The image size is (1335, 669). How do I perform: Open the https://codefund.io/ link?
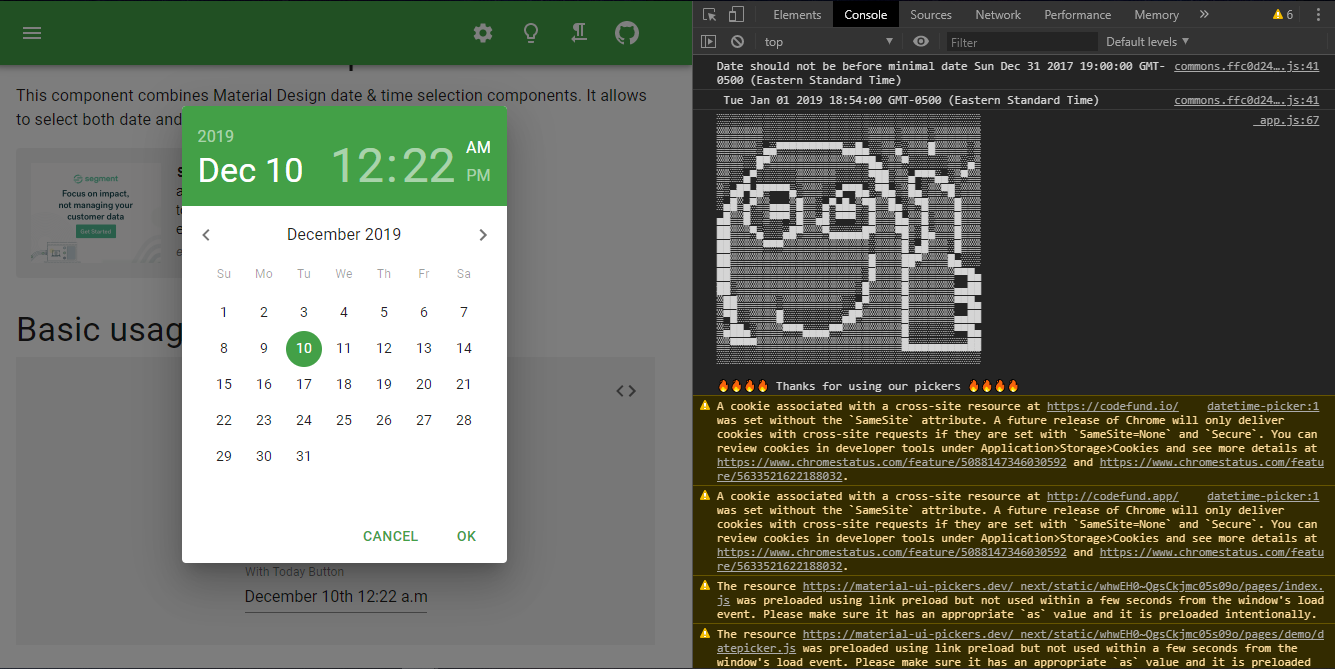(1112, 406)
